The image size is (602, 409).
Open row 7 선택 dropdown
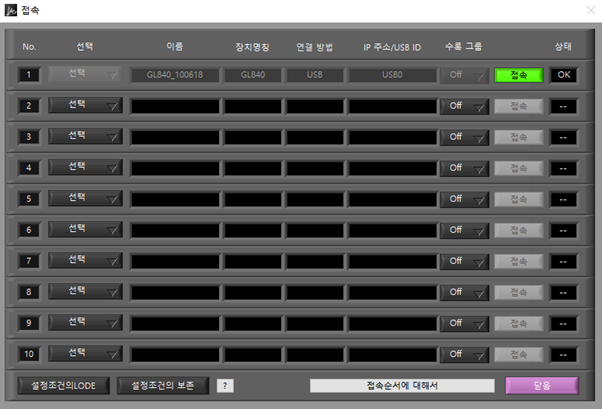click(x=85, y=260)
